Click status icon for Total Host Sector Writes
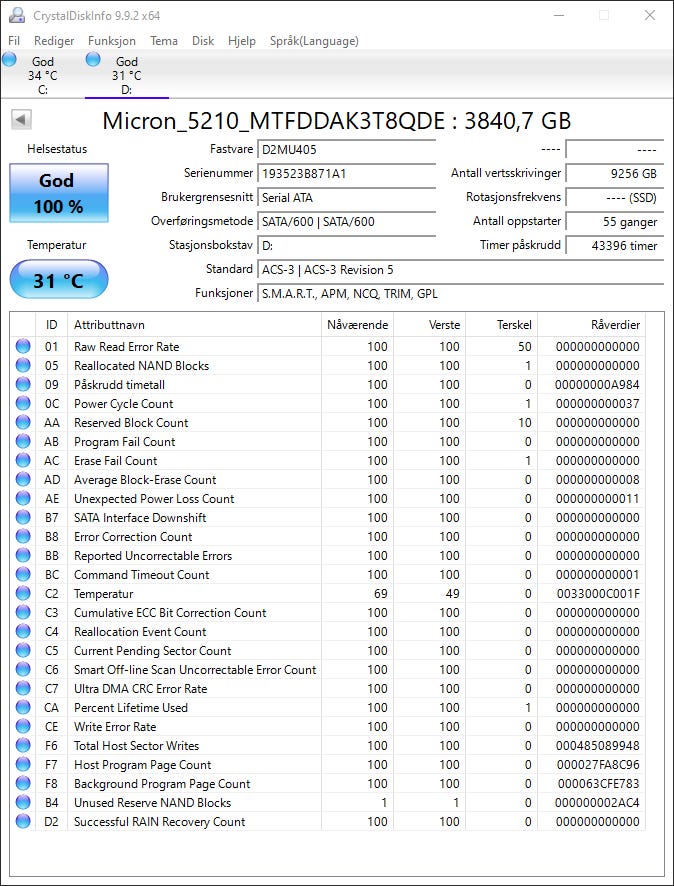 point(23,745)
